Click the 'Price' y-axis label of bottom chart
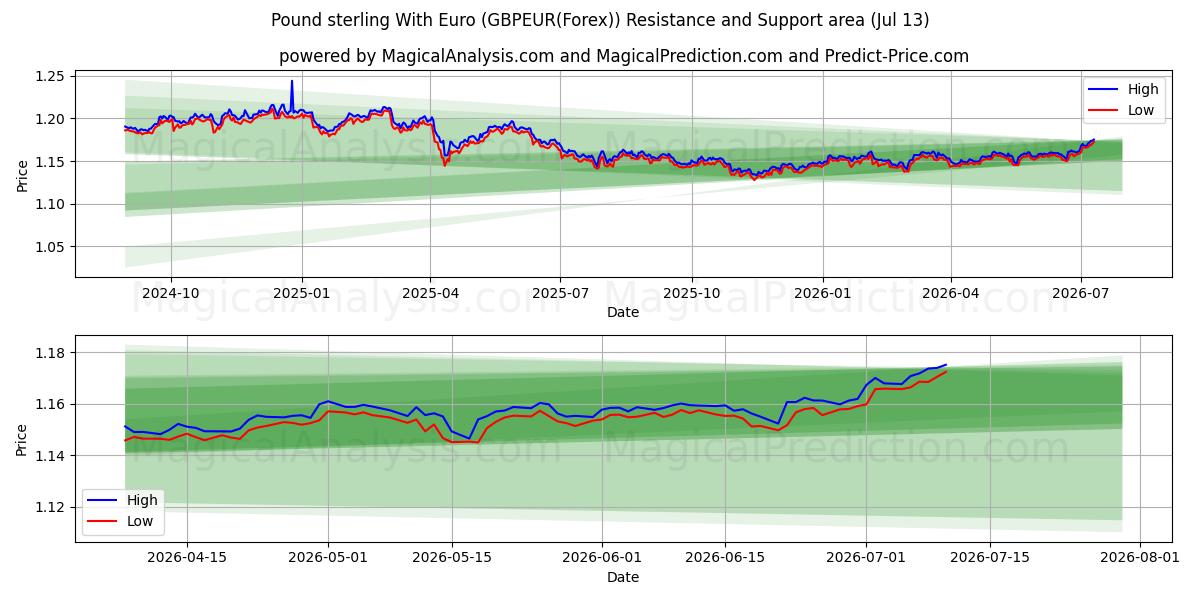This screenshot has height=600, width=1200. 22,439
